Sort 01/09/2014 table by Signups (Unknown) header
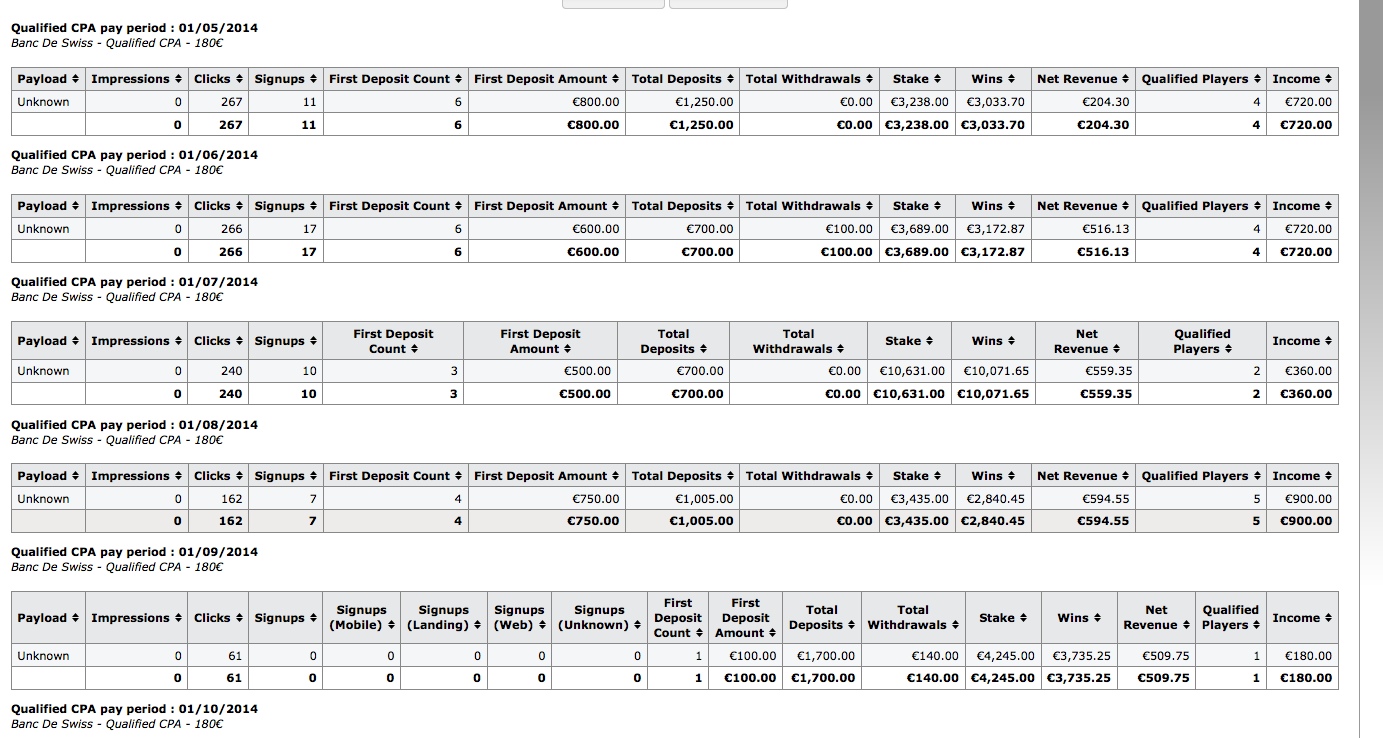The width and height of the screenshot is (1383, 738). [599, 618]
